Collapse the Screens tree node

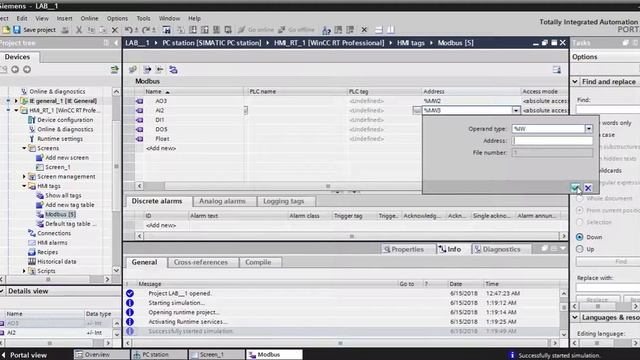(x=24, y=148)
